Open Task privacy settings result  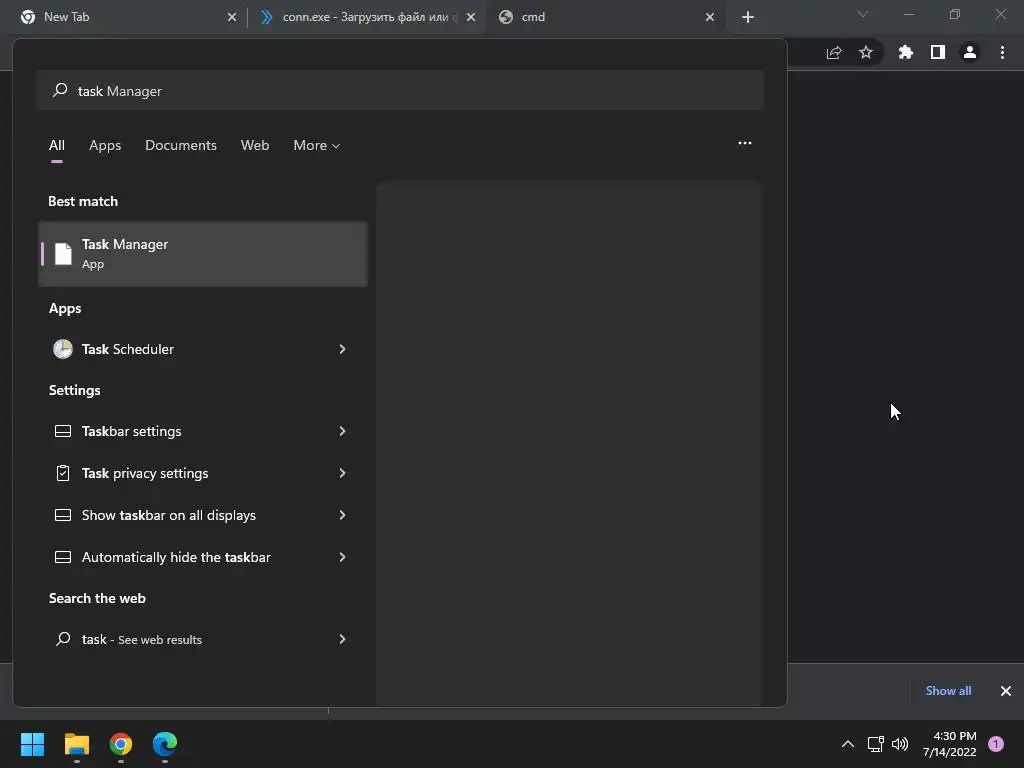click(x=202, y=473)
